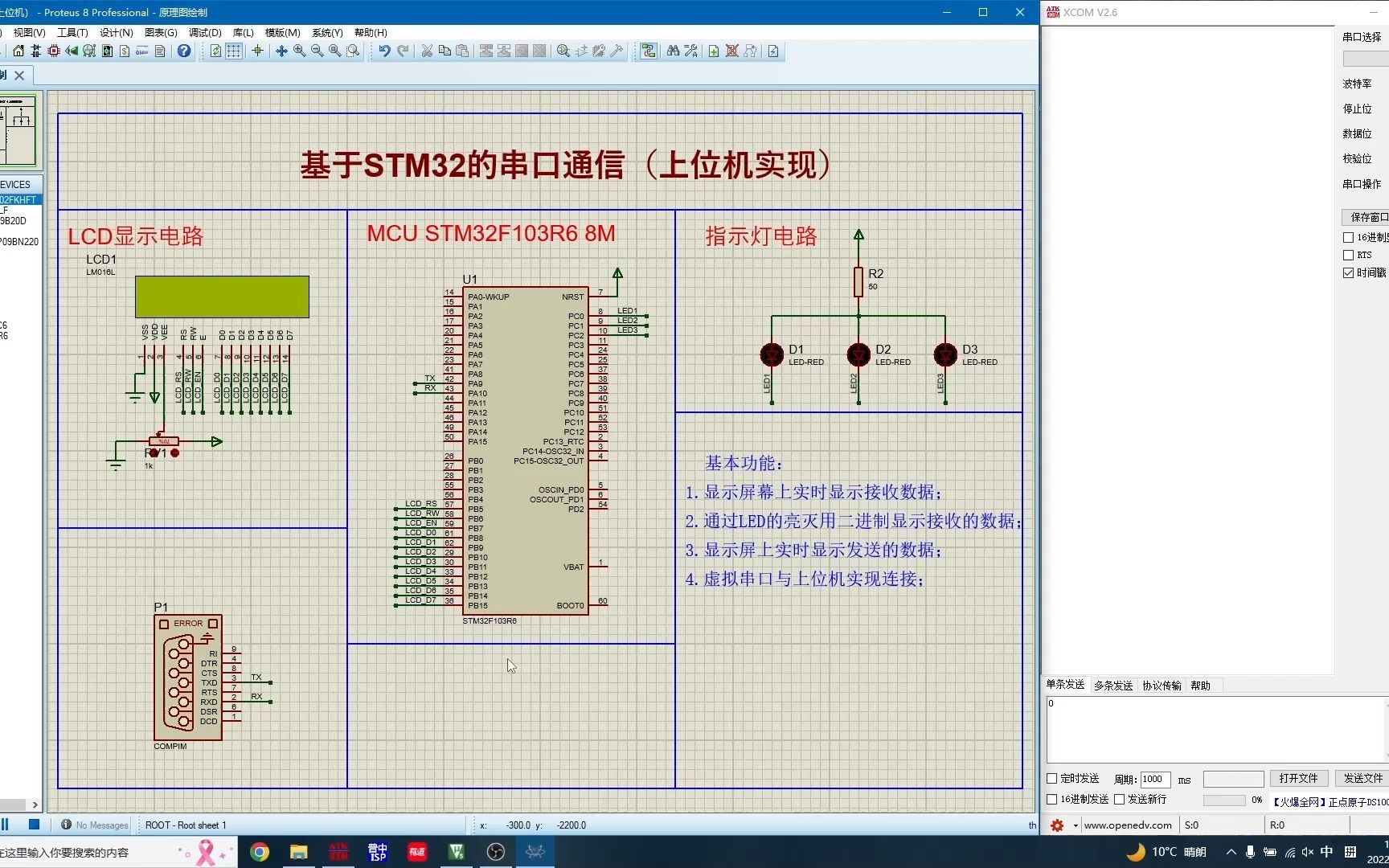The height and width of the screenshot is (868, 1389).
Task: Open Proteus help via the question mark icon
Action: pos(184,51)
